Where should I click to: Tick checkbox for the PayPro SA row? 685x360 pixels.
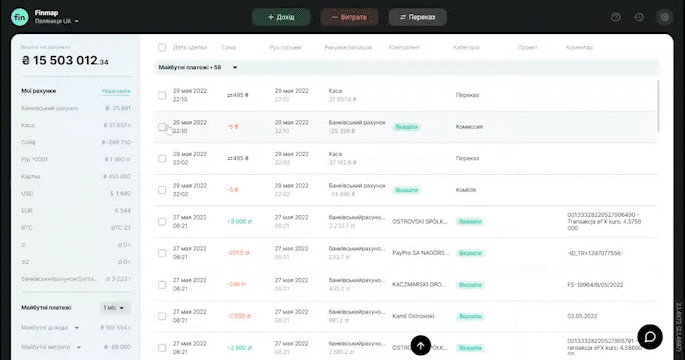pos(162,253)
